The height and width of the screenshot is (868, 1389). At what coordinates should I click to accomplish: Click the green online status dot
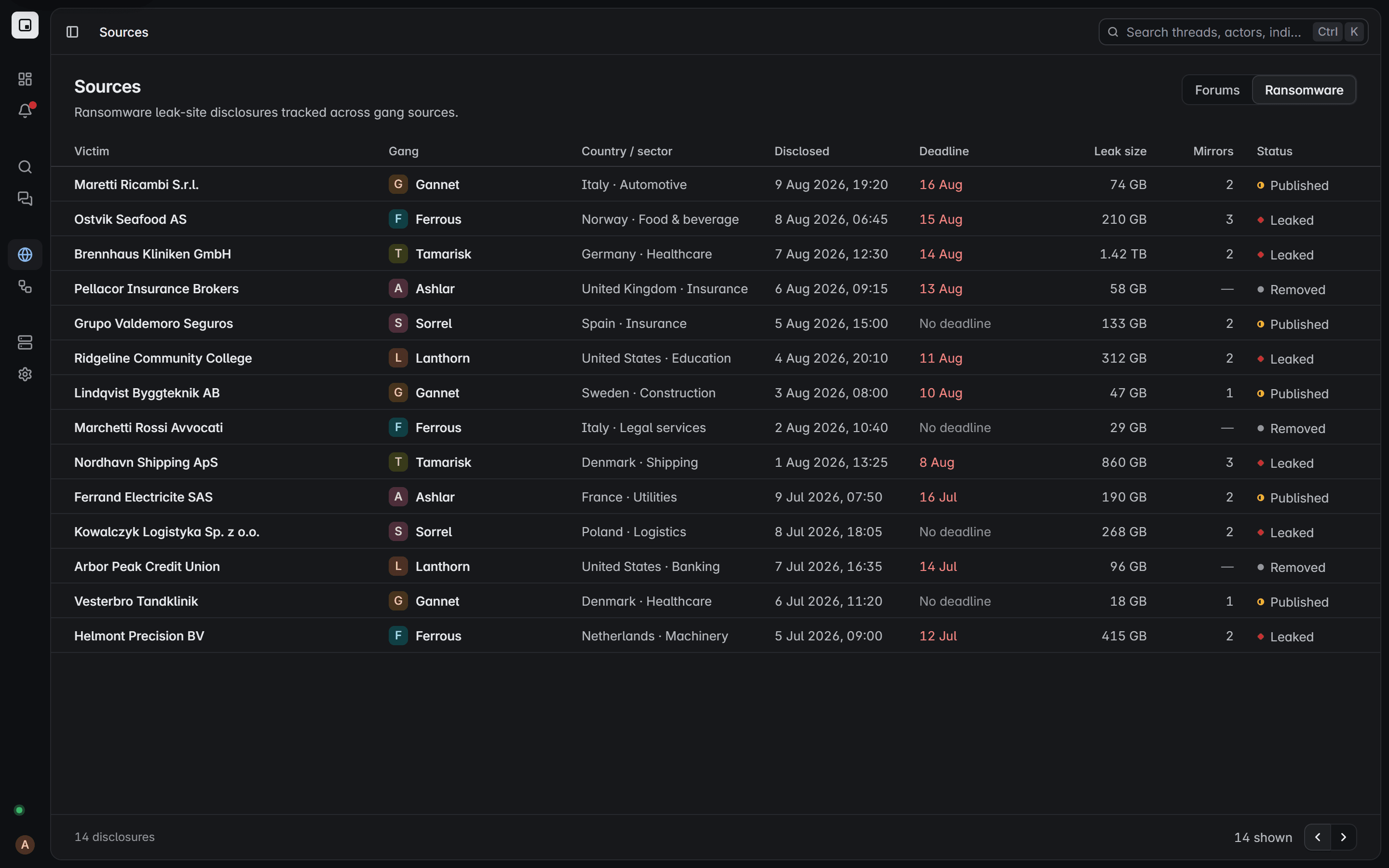pyautogui.click(x=19, y=810)
